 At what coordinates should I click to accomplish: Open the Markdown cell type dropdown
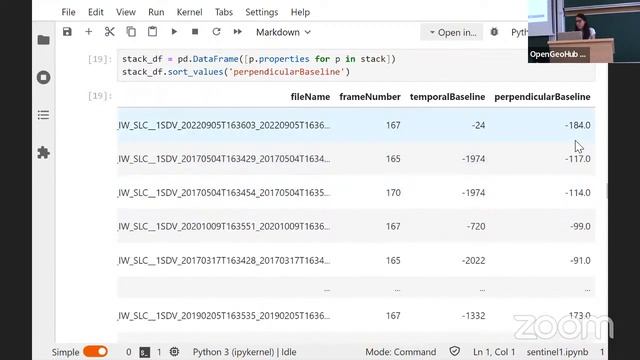pyautogui.click(x=283, y=32)
